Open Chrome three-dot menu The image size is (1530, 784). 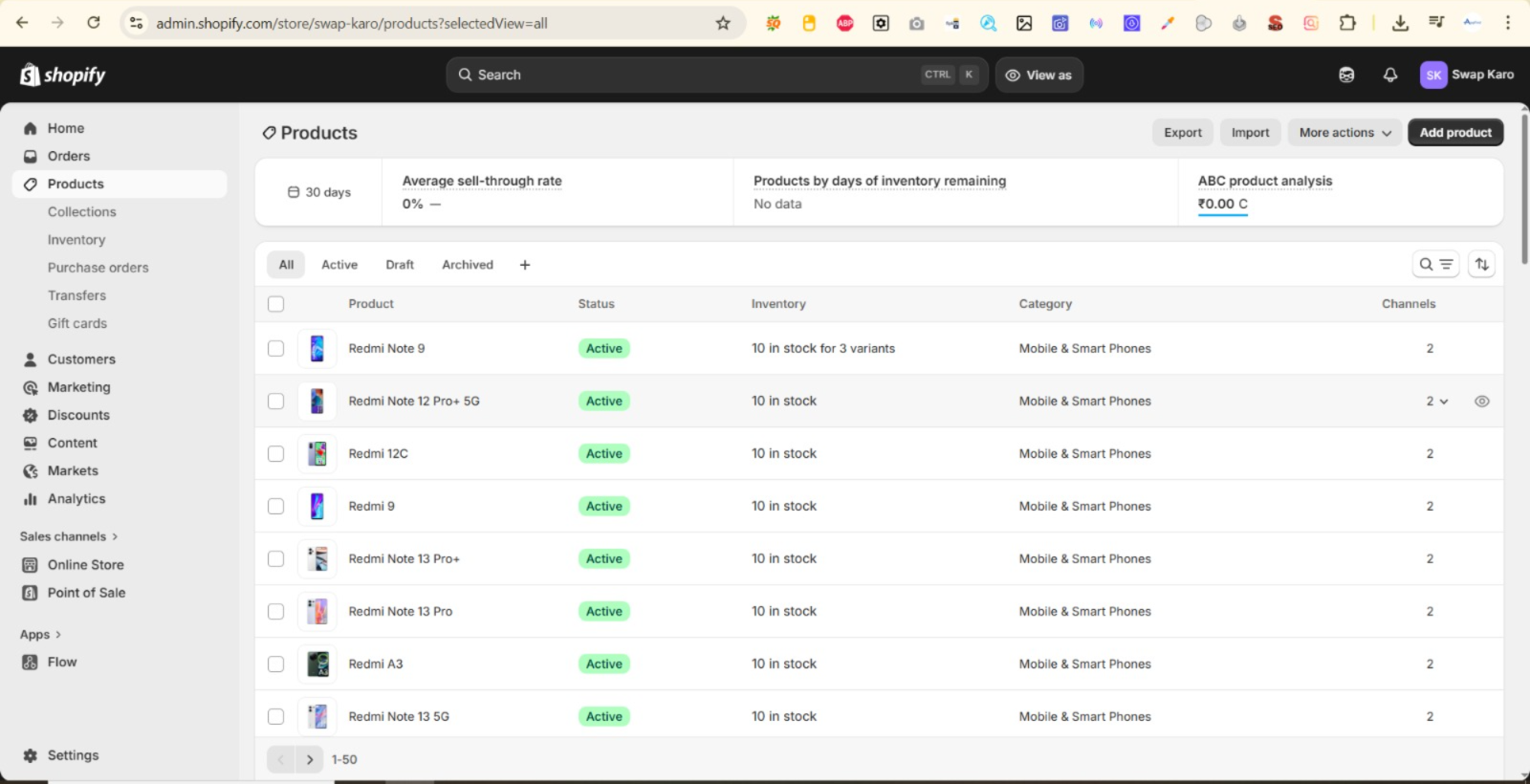click(1508, 23)
